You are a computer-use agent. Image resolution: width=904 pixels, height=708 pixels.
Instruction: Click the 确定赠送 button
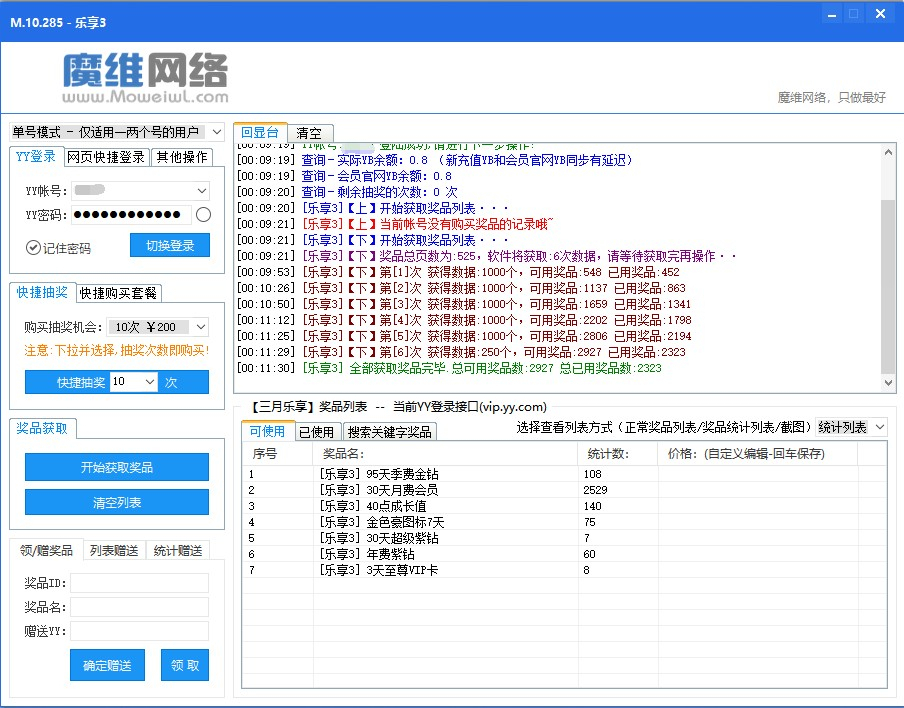[x=107, y=665]
